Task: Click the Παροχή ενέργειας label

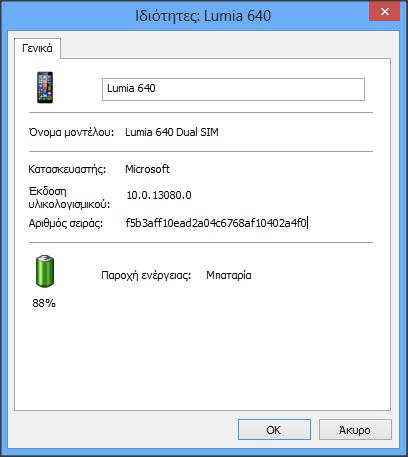Action: (146, 275)
